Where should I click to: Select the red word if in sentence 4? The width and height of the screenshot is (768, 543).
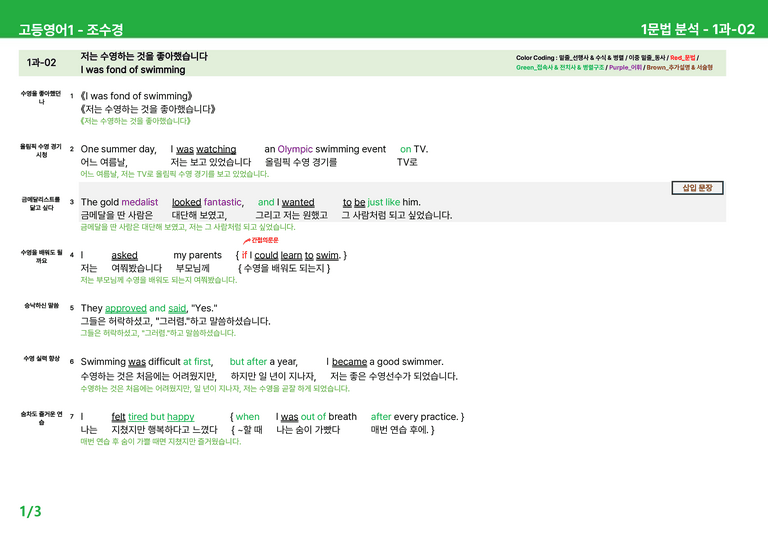pos(244,256)
